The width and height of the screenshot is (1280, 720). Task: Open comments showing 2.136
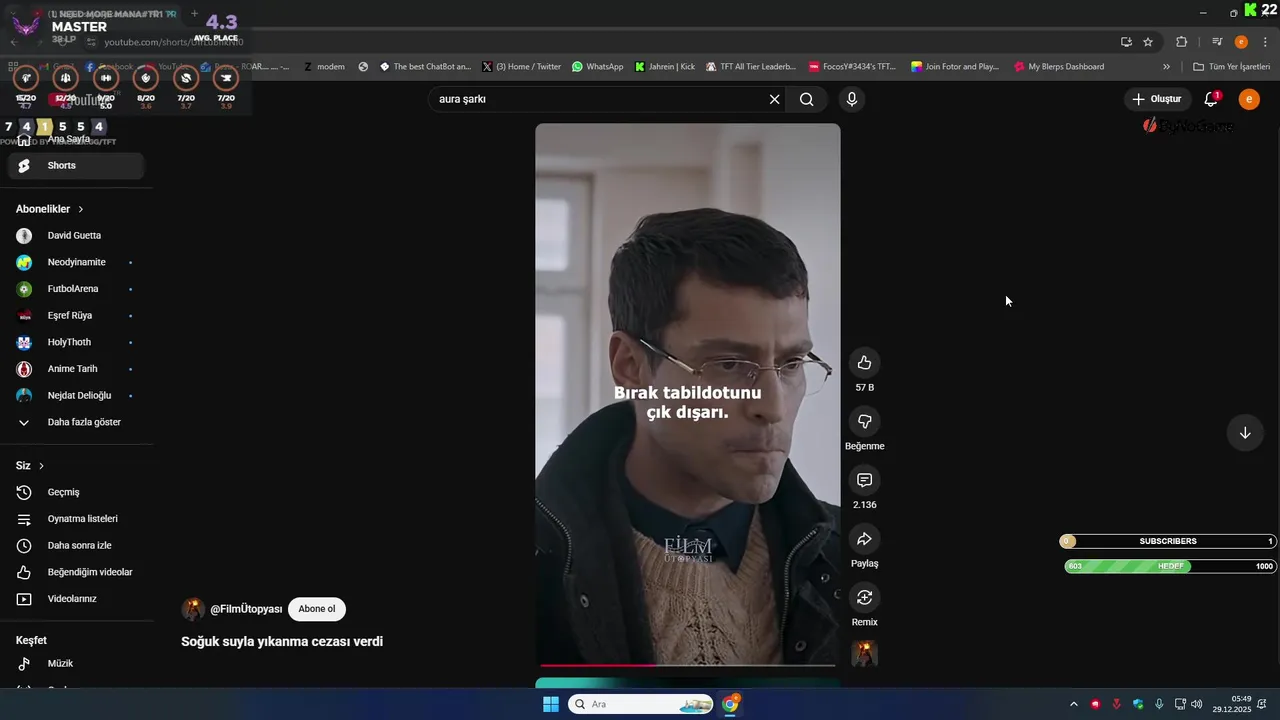(x=864, y=480)
